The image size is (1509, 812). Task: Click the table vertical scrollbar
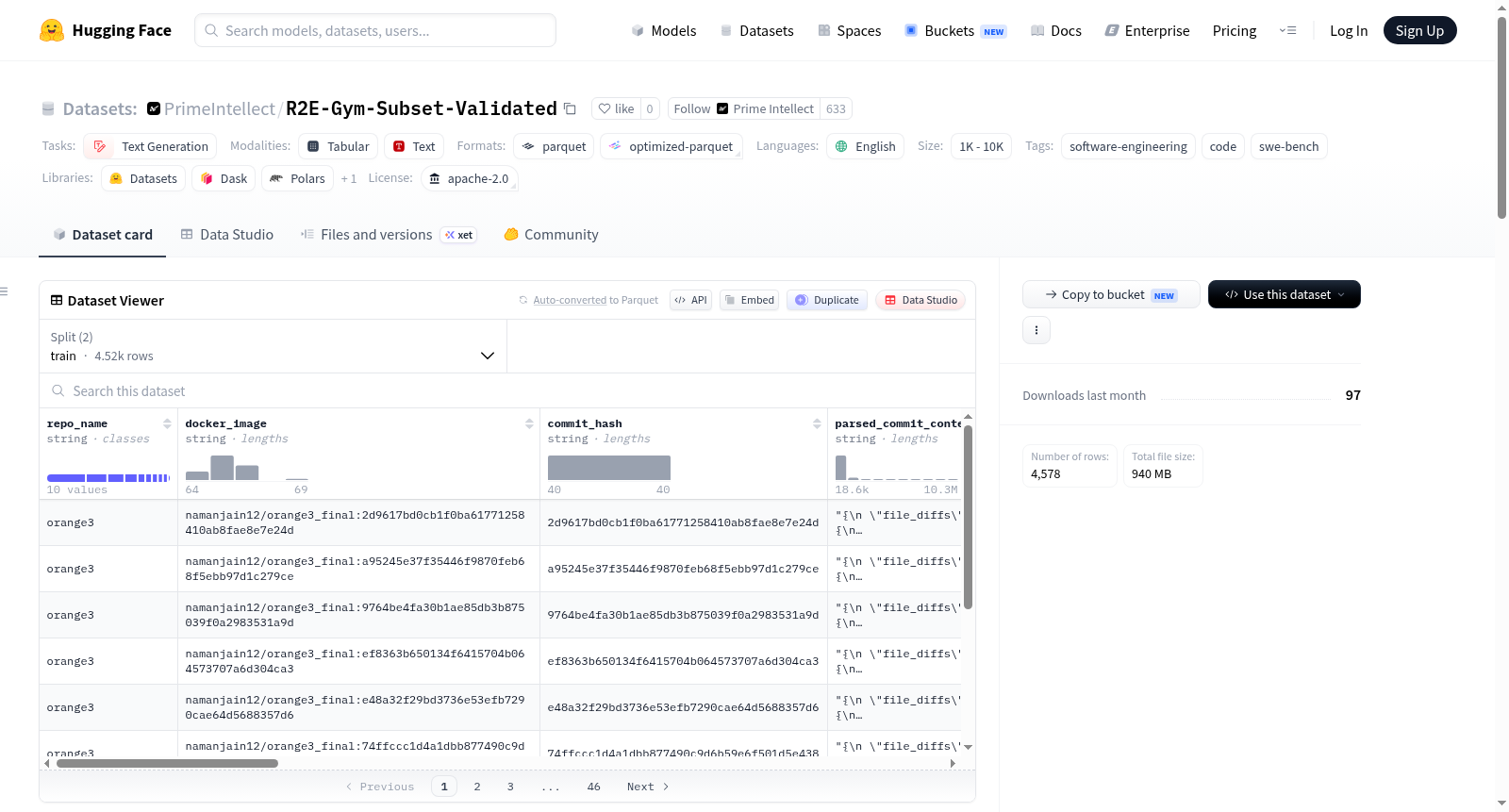[968, 517]
